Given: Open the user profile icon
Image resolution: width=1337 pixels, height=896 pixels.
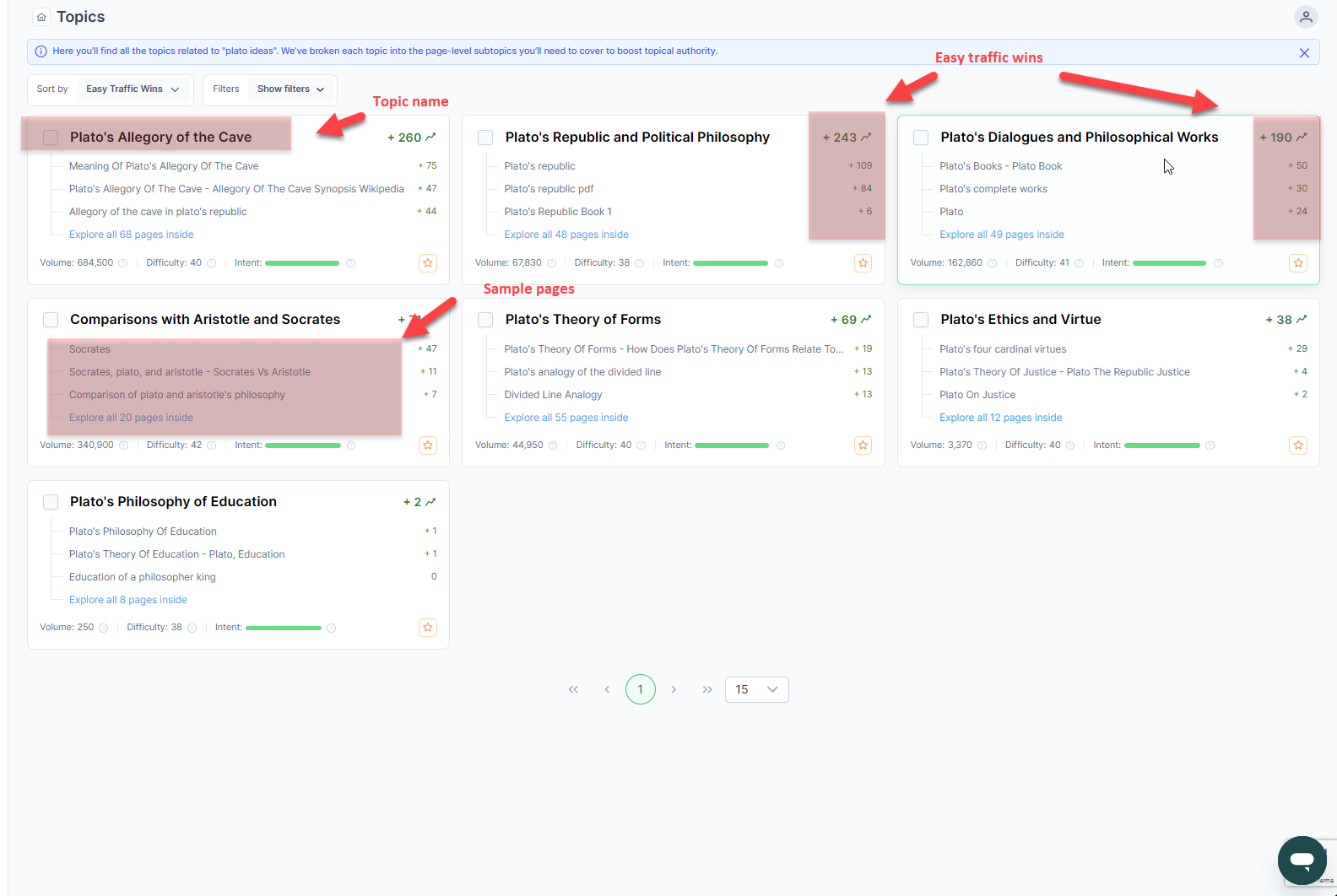Looking at the screenshot, I should pyautogui.click(x=1305, y=17).
